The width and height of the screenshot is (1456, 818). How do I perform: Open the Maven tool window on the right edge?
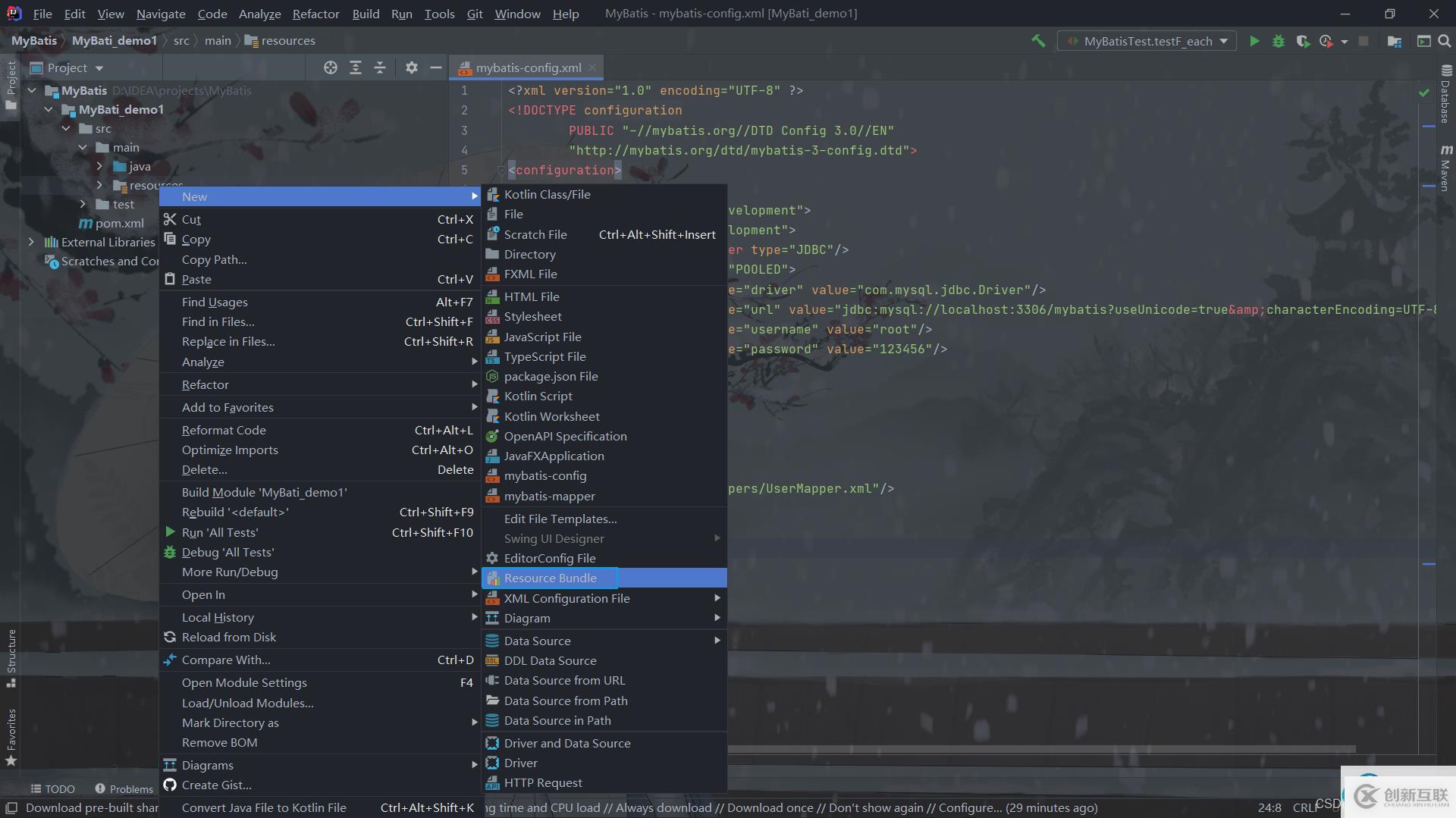click(1445, 167)
